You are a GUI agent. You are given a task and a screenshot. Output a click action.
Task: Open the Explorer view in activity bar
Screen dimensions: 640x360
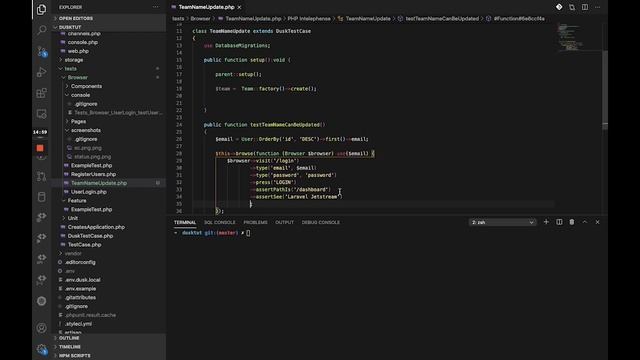click(41, 9)
